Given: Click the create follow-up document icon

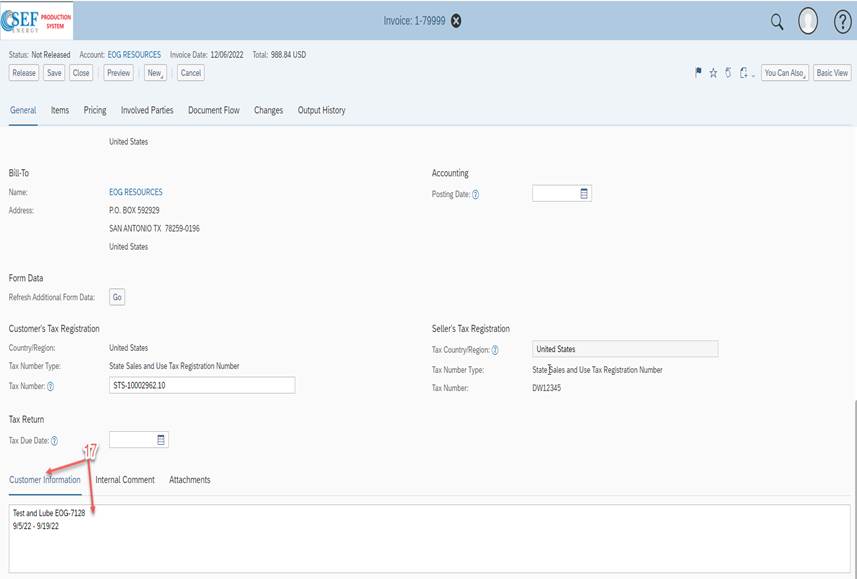Looking at the screenshot, I should pos(742,72).
